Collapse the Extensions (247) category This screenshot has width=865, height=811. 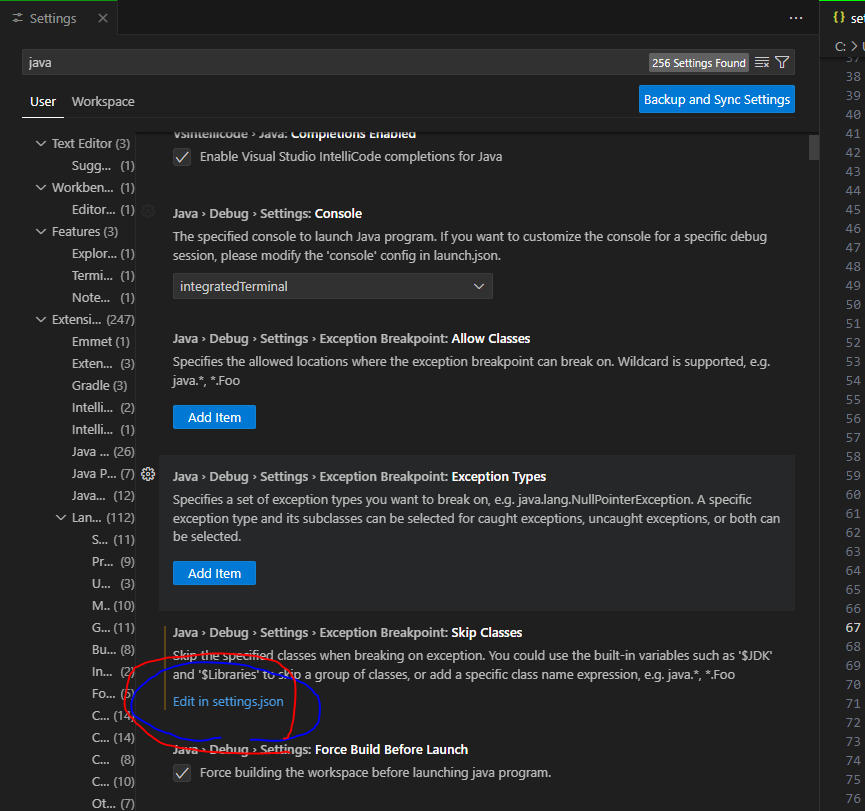click(x=40, y=319)
